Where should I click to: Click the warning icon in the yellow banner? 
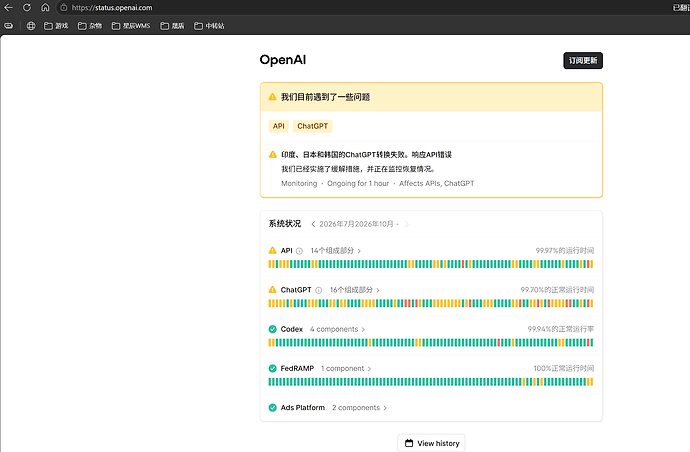272,97
